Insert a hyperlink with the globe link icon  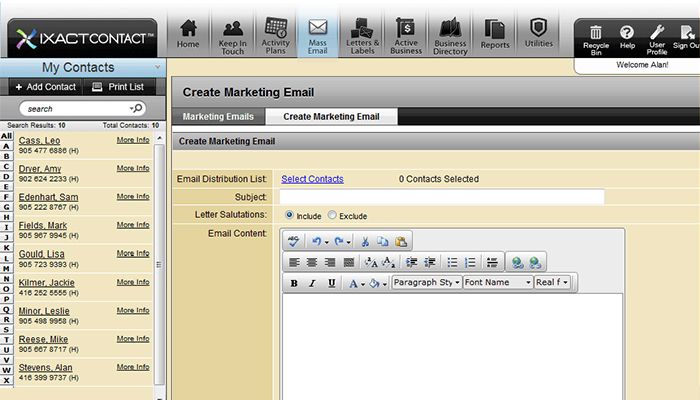(x=517, y=262)
